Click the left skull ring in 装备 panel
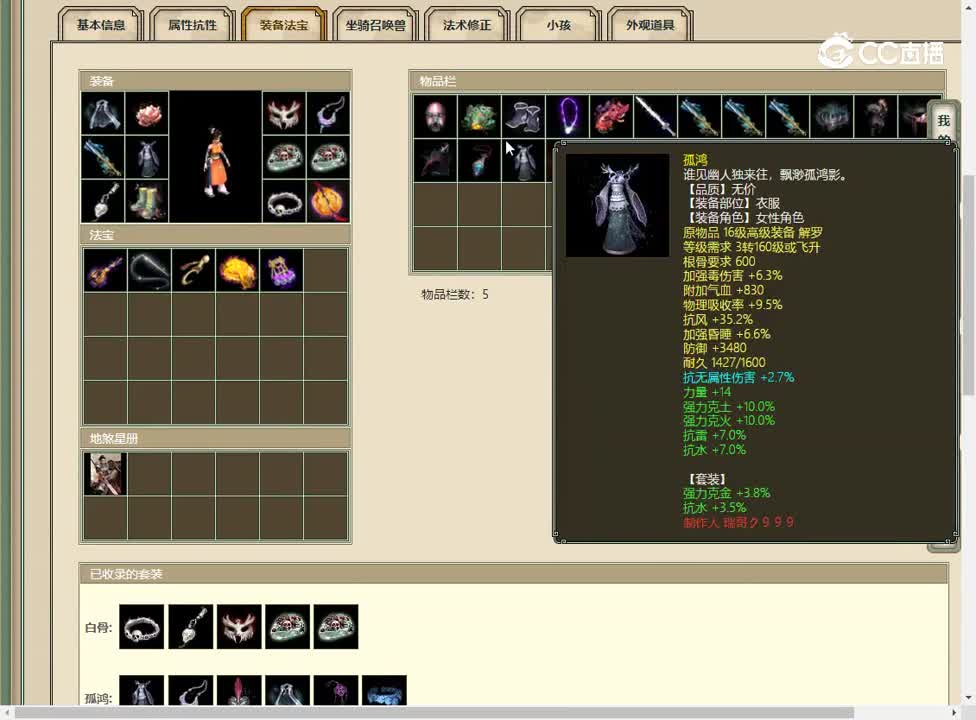Image resolution: width=976 pixels, height=720 pixels. click(x=282, y=154)
